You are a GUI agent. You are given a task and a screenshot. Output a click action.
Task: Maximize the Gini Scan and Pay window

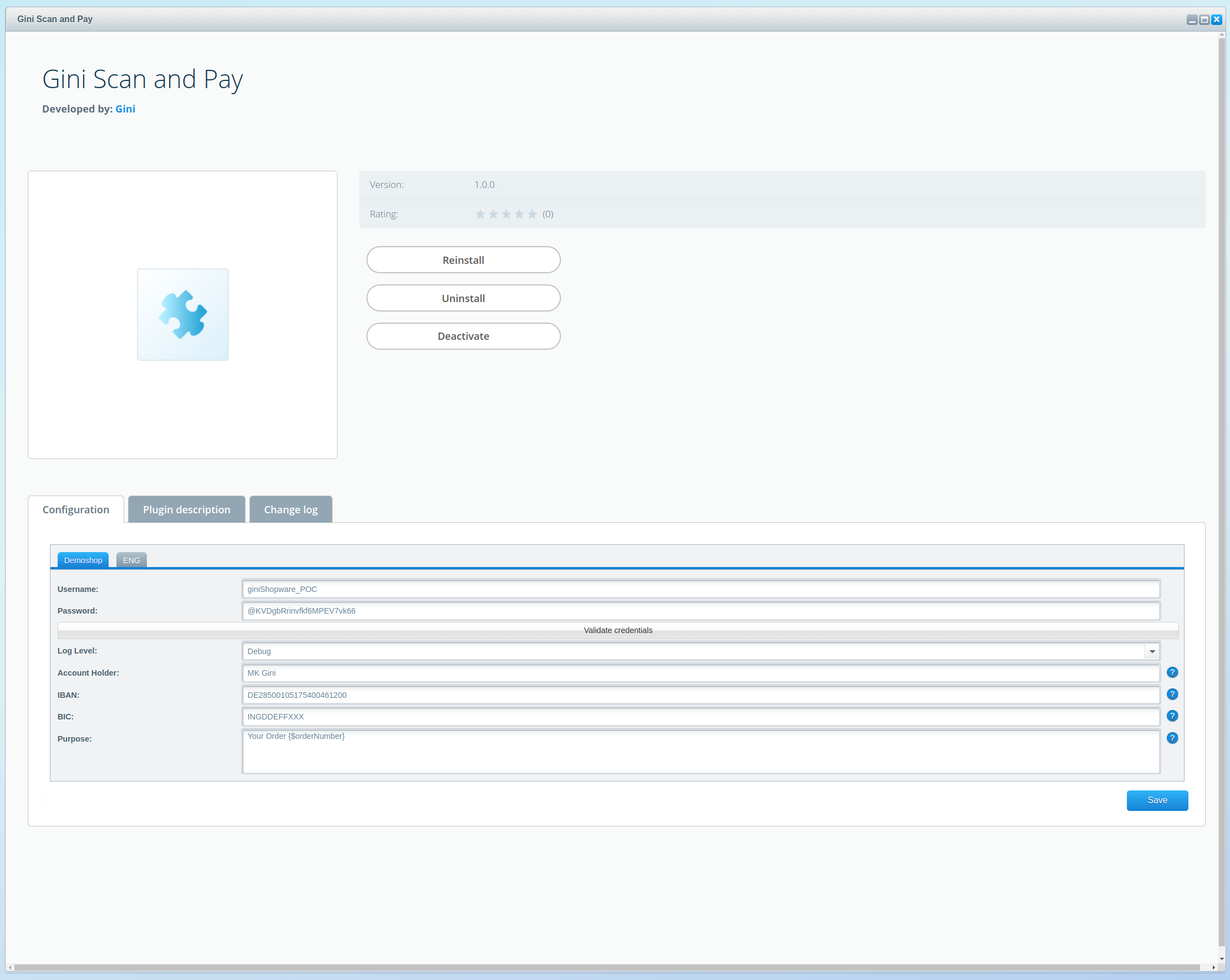1204,19
